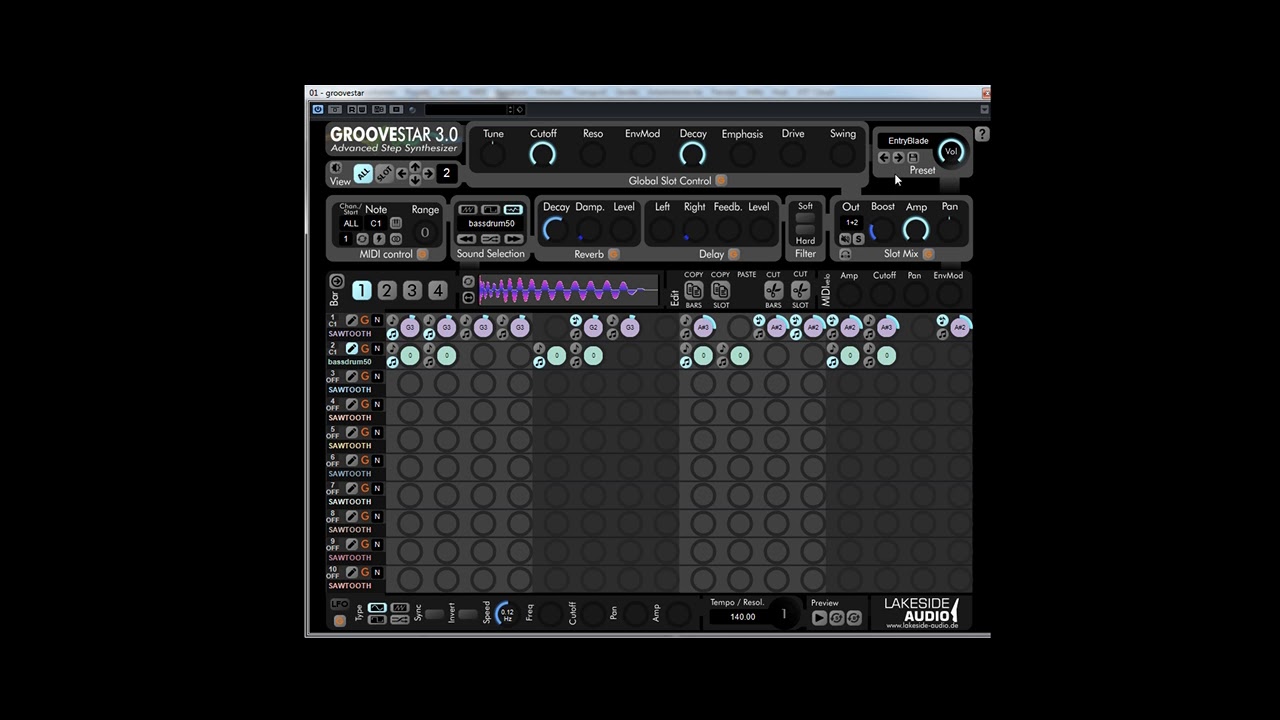
Task: Click the N button on slot 2
Action: point(377,348)
